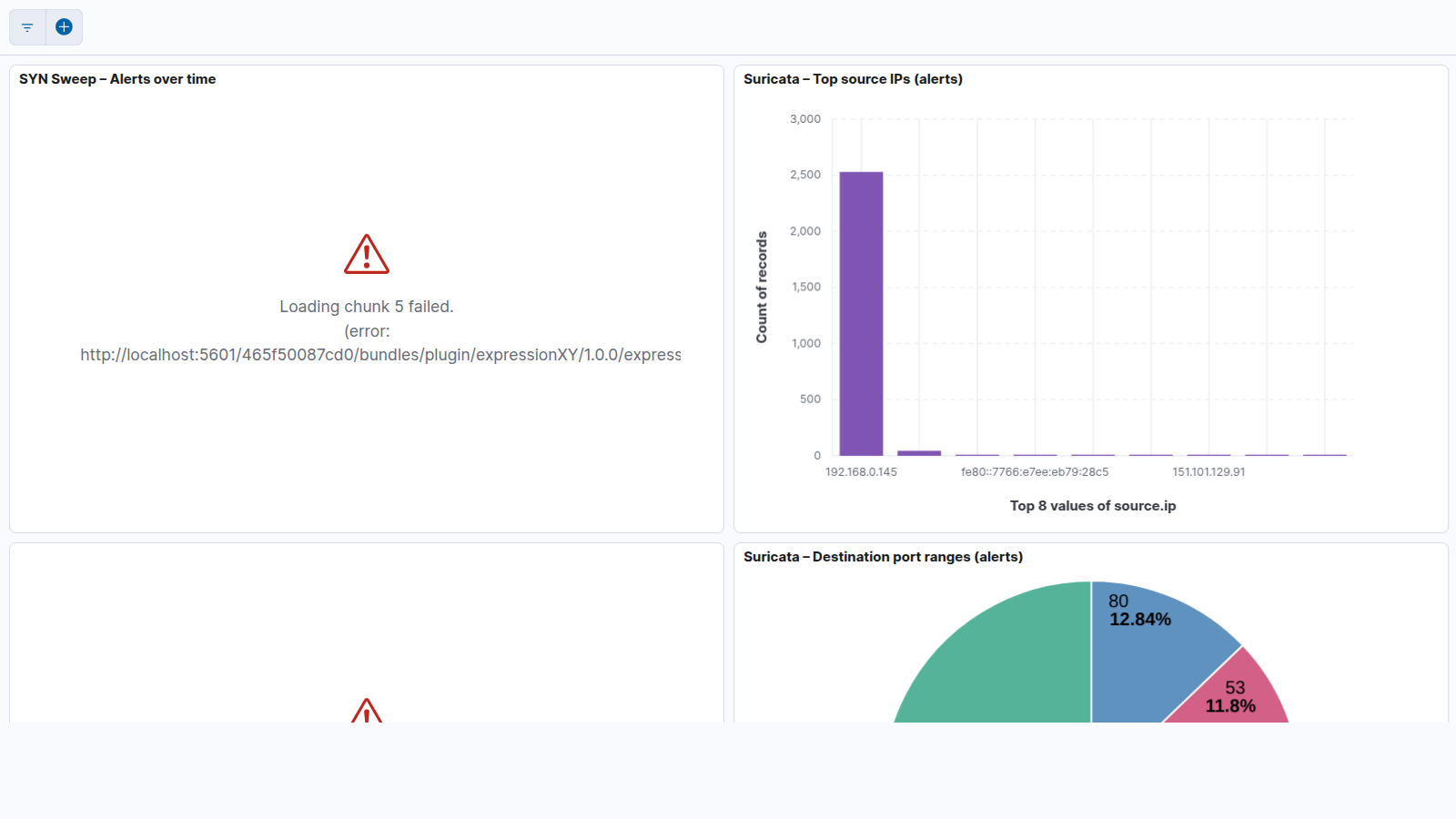
Task: Click the 1,500 y-axis tick label
Action: pos(806,287)
